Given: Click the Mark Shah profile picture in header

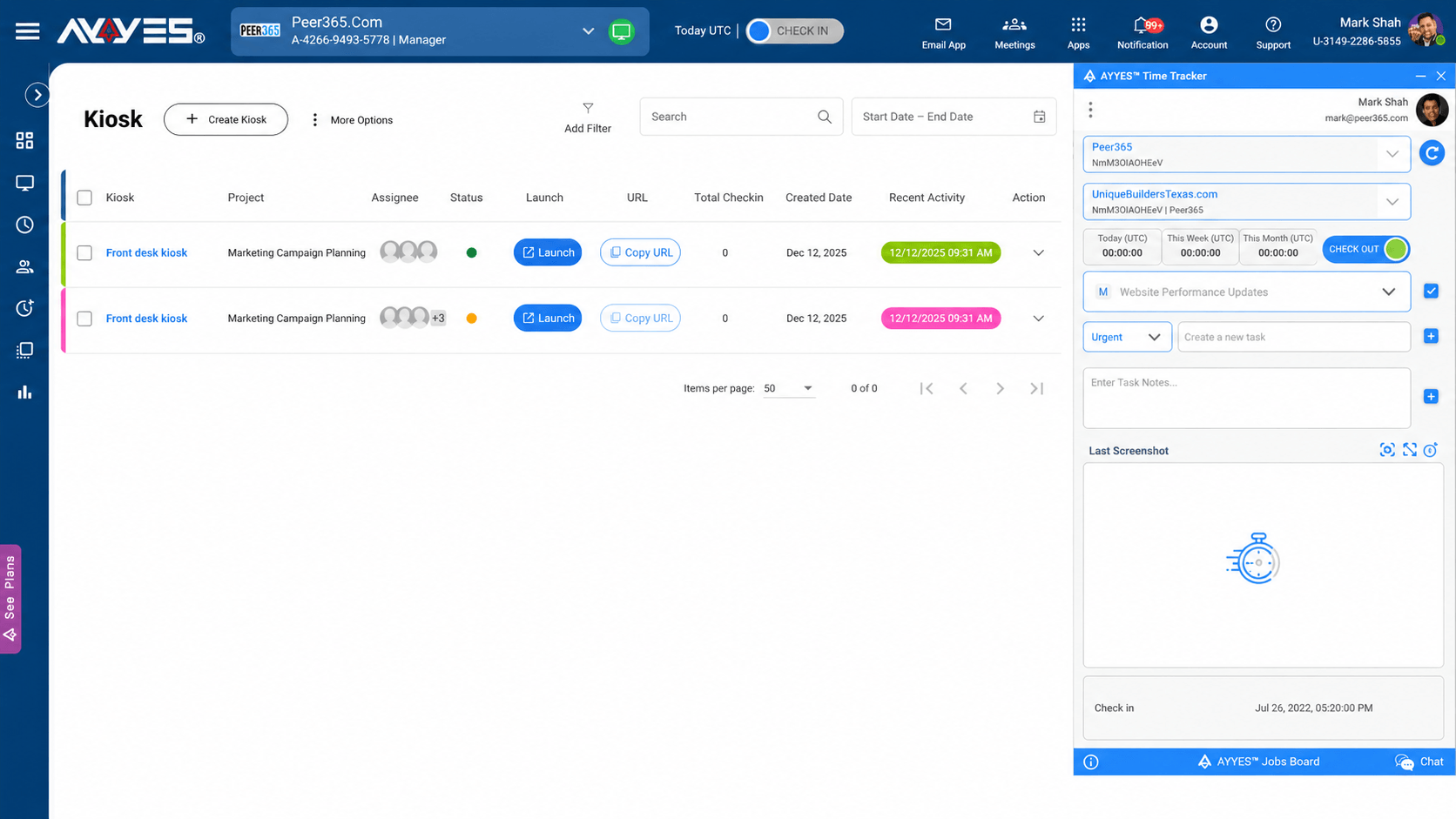Looking at the screenshot, I should [x=1426, y=30].
